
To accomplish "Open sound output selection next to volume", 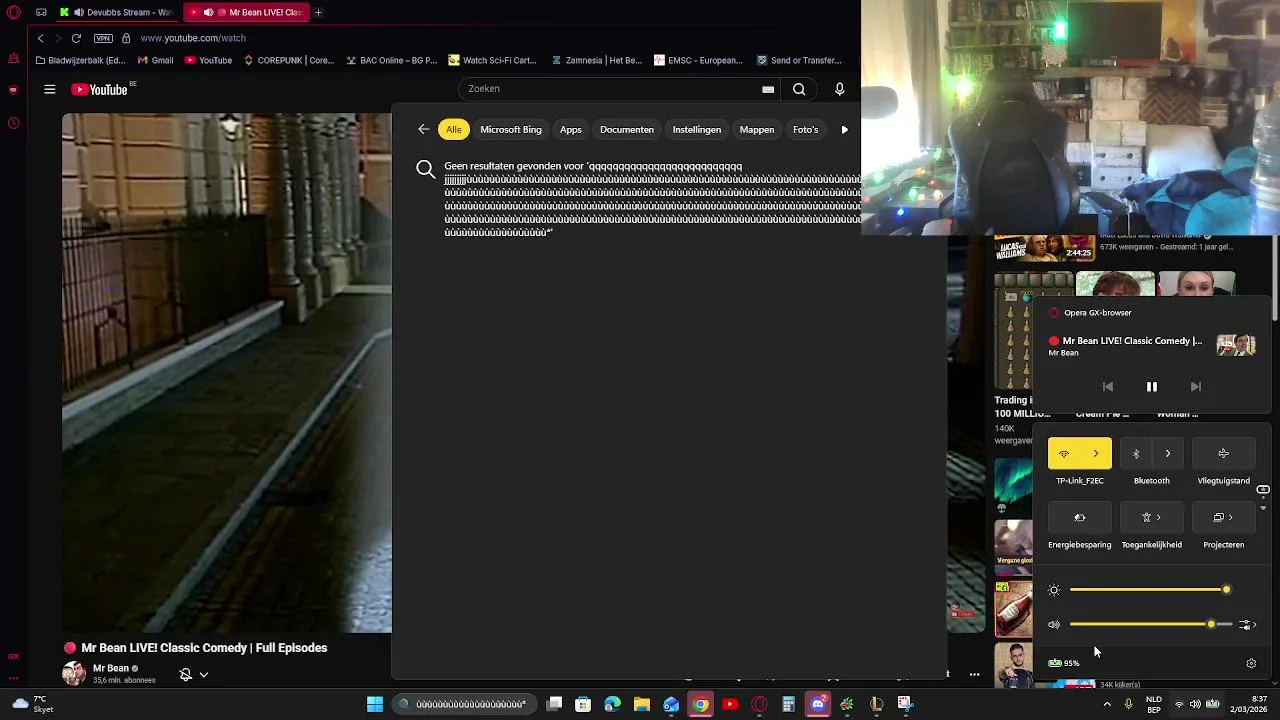I will (x=1247, y=625).
